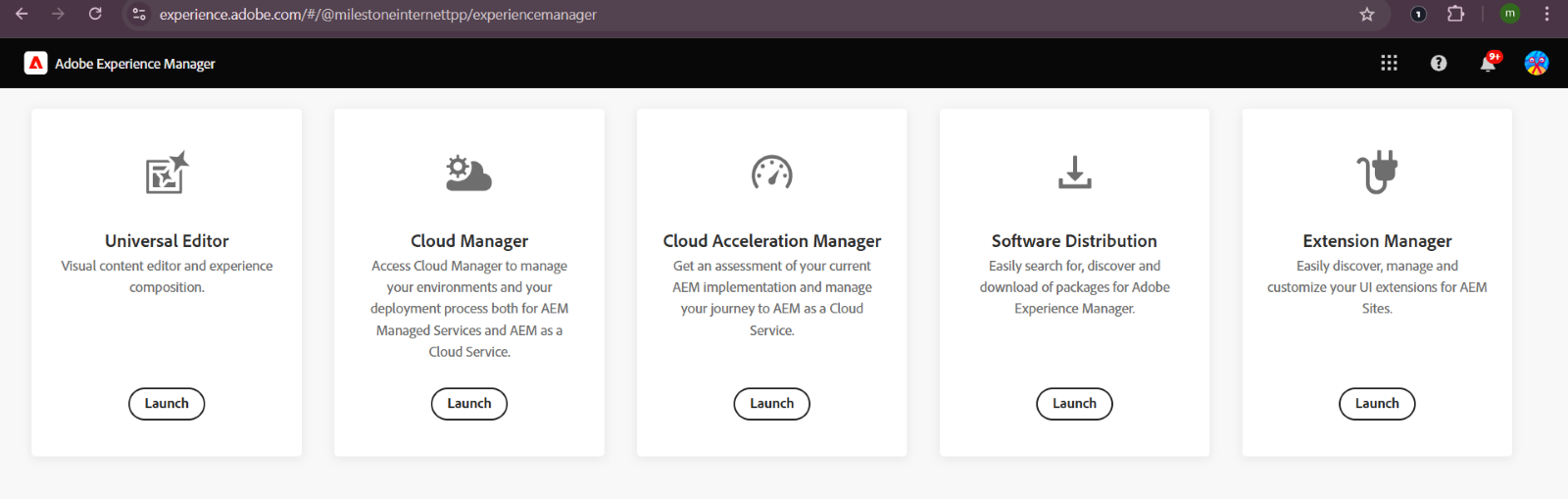
Task: Go back using browser back arrow
Action: point(22,14)
